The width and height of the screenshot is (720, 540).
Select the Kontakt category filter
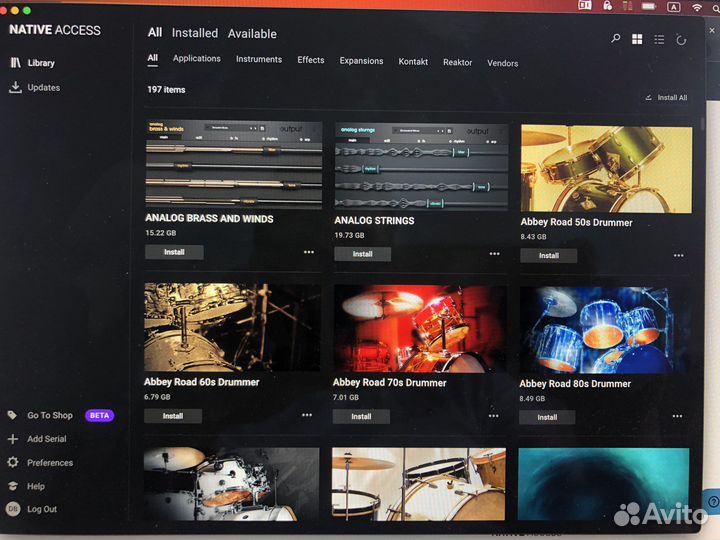click(x=413, y=62)
